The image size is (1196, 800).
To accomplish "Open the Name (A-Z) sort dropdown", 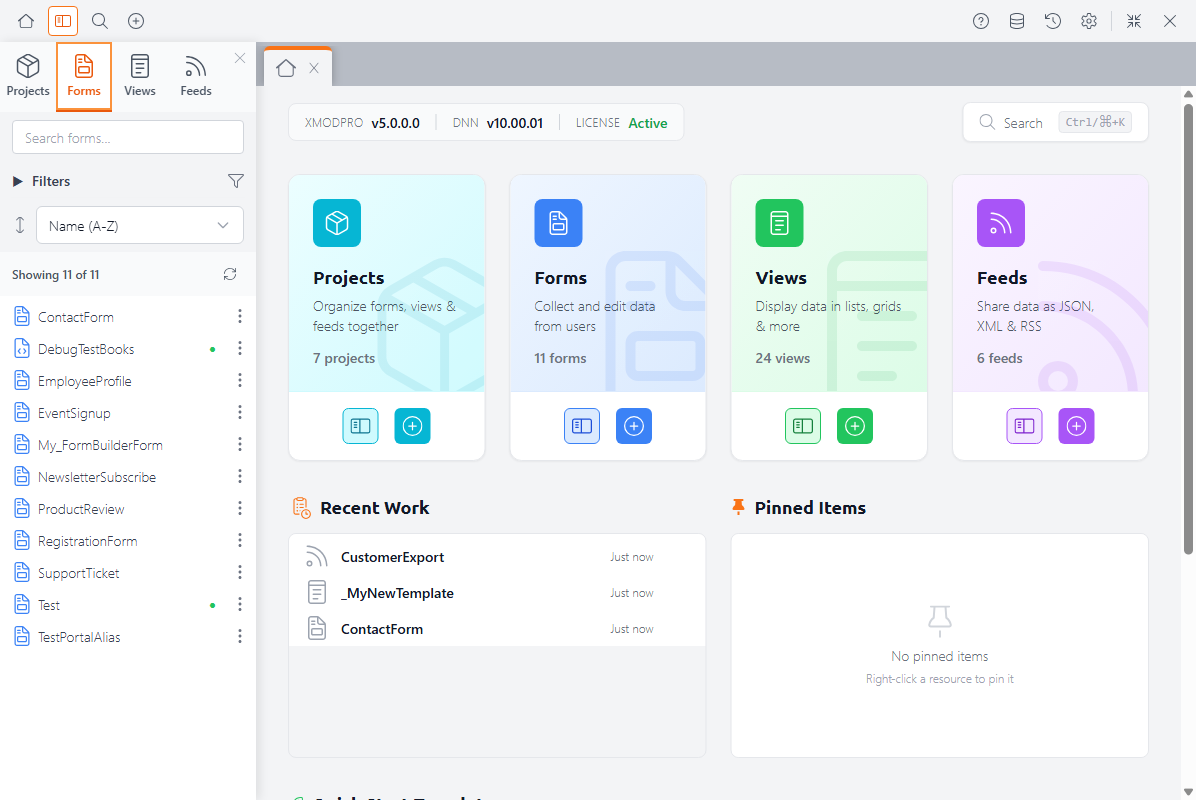I will 140,226.
